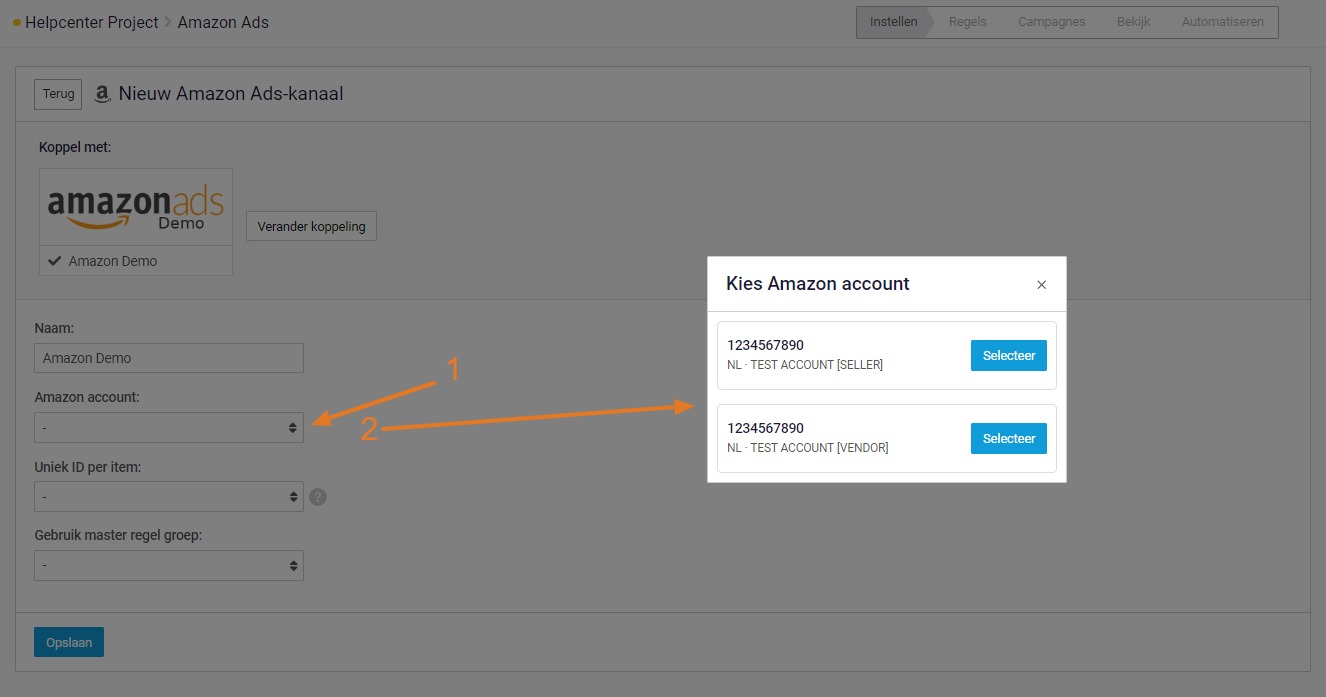Click the Amazon logo icon in header
This screenshot has height=697, width=1326.
pyautogui.click(x=101, y=94)
